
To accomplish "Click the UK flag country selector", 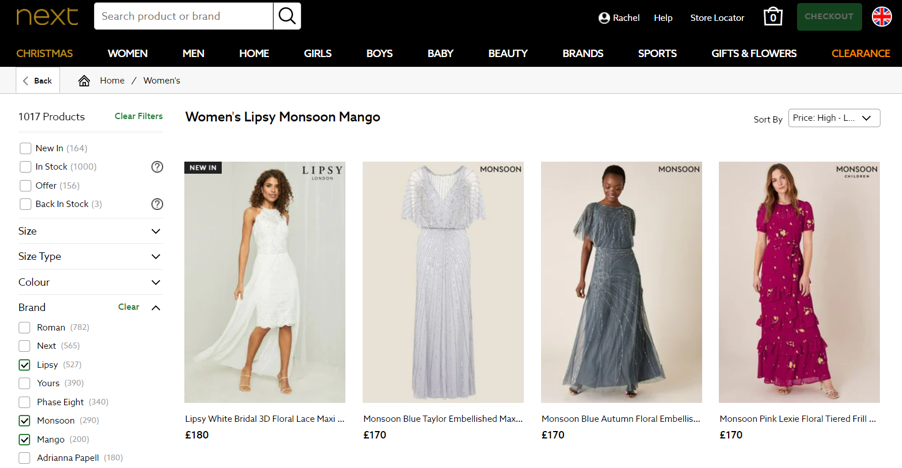I will click(881, 17).
